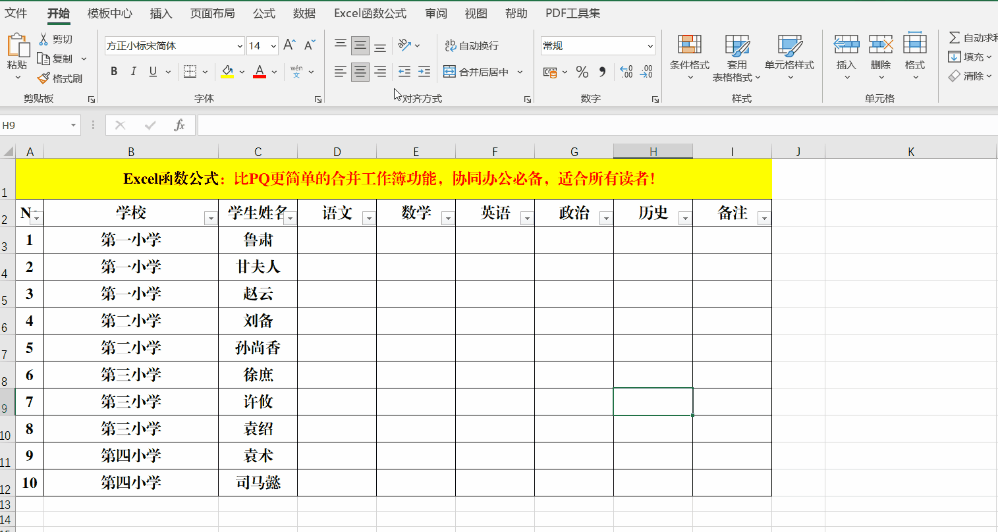
Task: Apply top vertical alignment
Action: coord(341,45)
